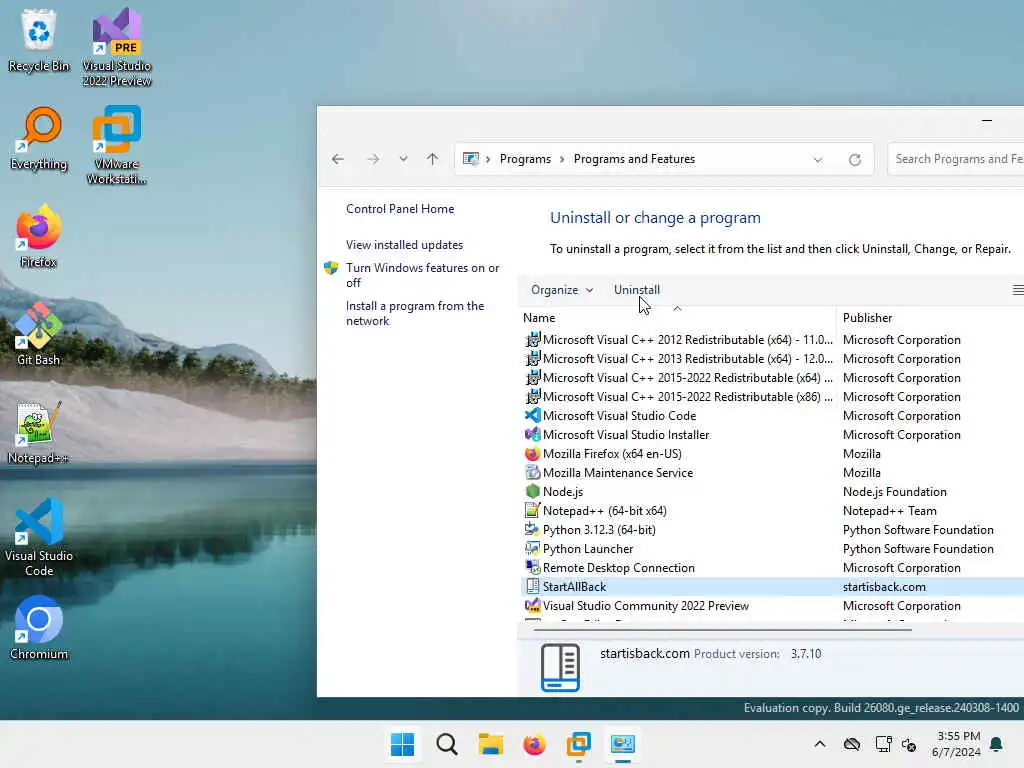Click the Uninstall toolbar button
The width and height of the screenshot is (1024, 768).
click(637, 290)
